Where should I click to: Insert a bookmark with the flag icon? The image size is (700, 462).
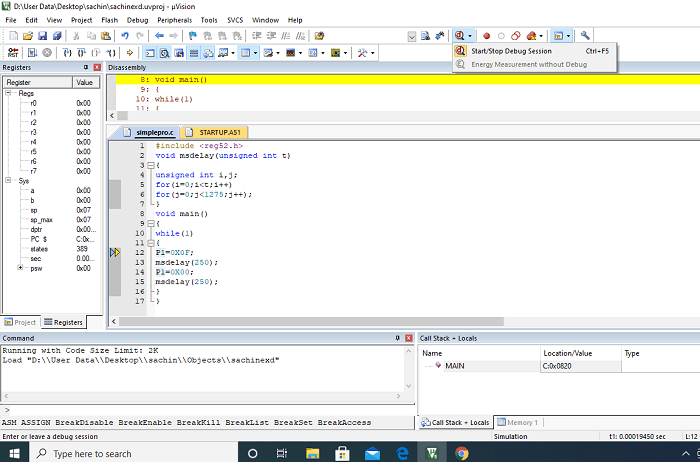(193, 36)
